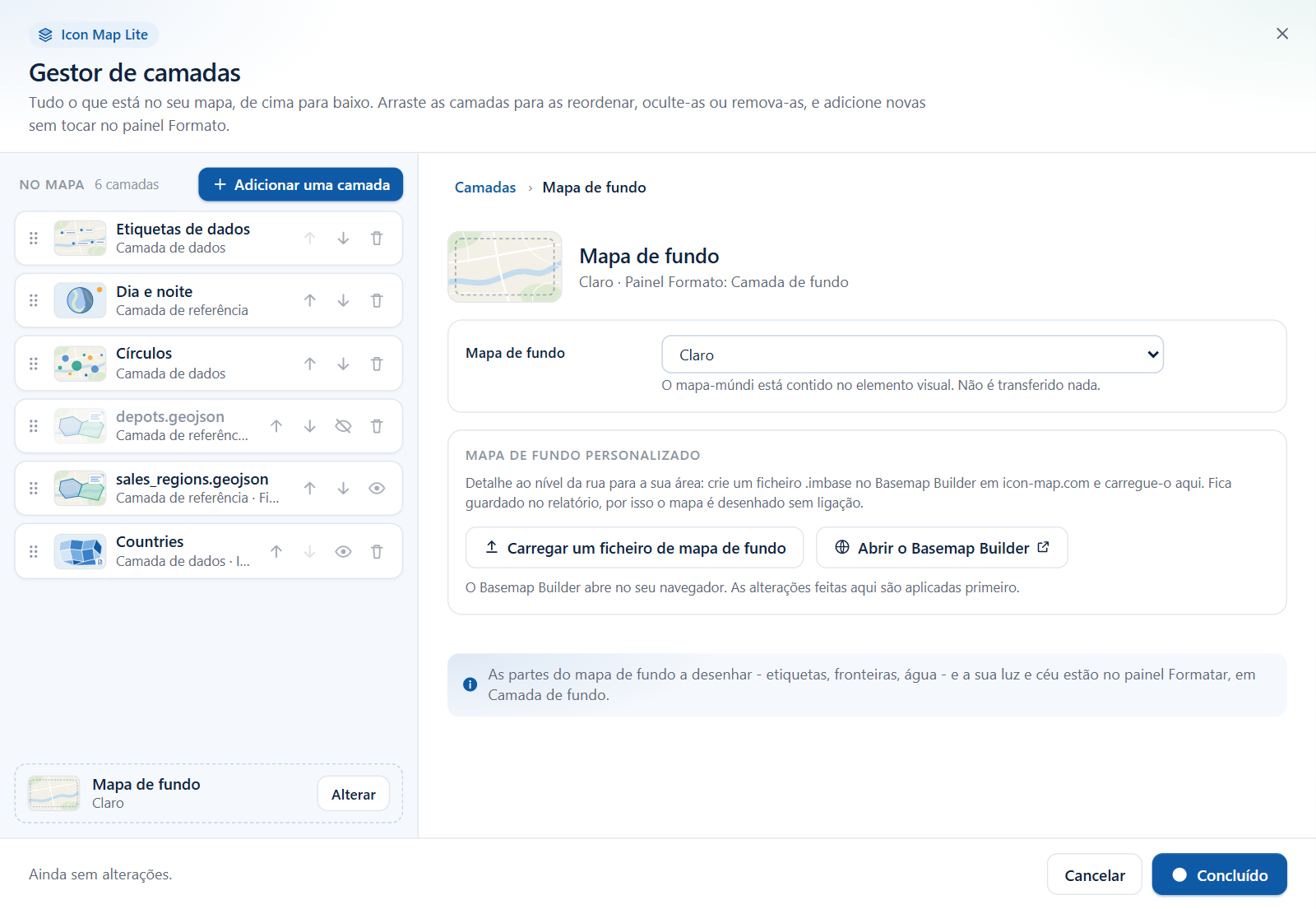Viewport: 1316px width, 909px height.
Task: Click the Círculos layer thumbnail
Action: [80, 364]
